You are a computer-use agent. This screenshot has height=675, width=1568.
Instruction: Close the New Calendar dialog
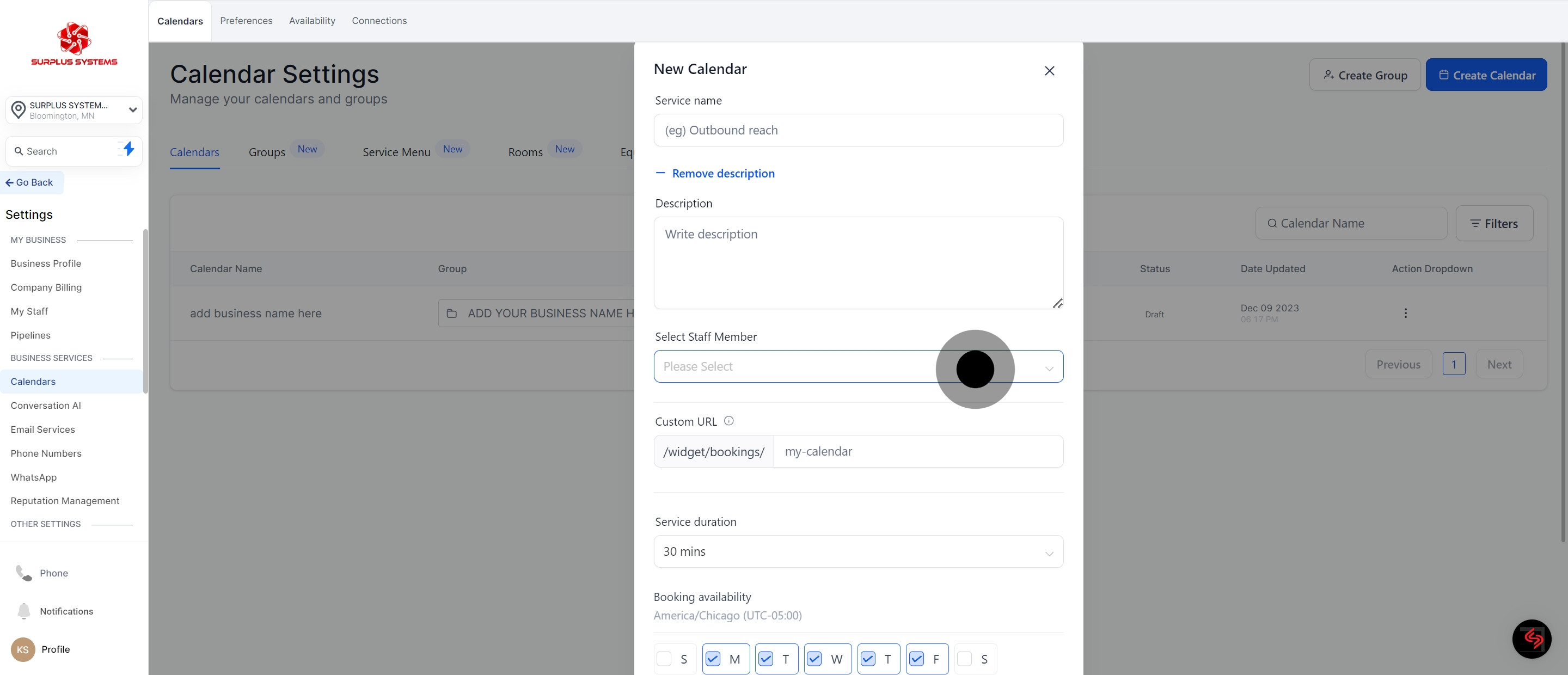click(1049, 71)
